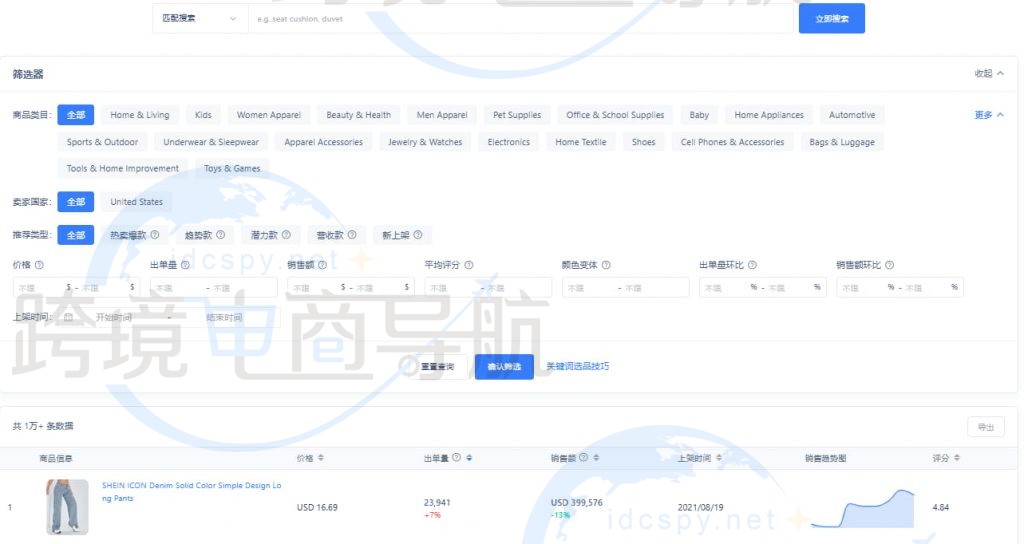
Task: Click the blue 立即搜索 search button
Action: point(832,18)
